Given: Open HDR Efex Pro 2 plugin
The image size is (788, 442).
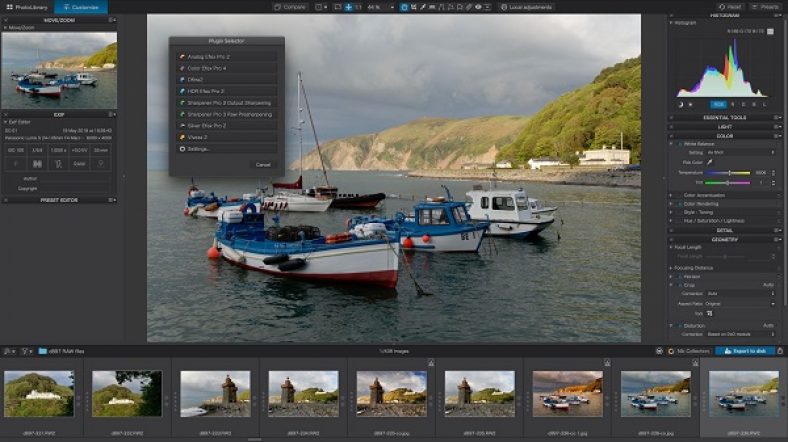Looking at the screenshot, I should [x=205, y=91].
